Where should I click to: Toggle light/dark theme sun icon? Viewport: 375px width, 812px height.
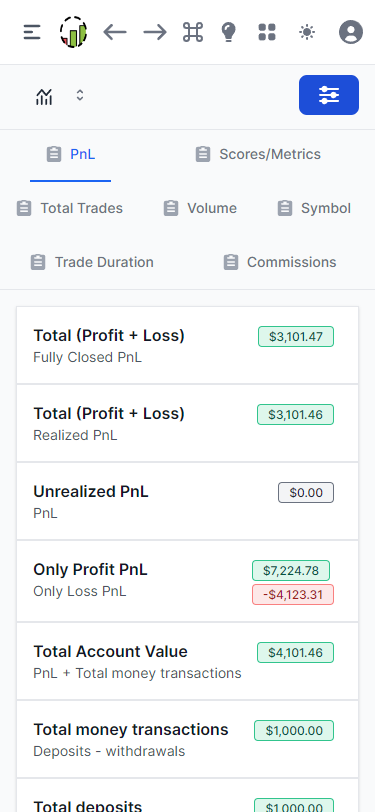click(x=307, y=32)
